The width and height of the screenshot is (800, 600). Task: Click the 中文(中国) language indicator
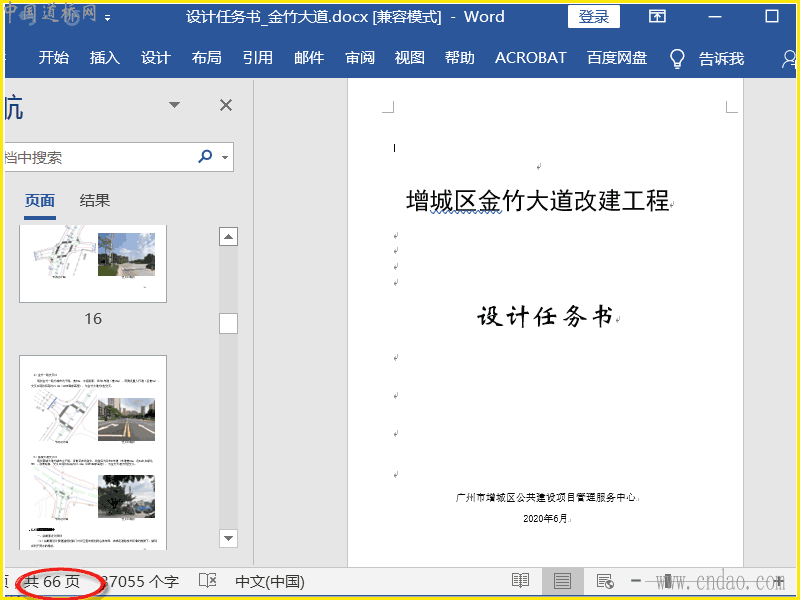tap(269, 581)
